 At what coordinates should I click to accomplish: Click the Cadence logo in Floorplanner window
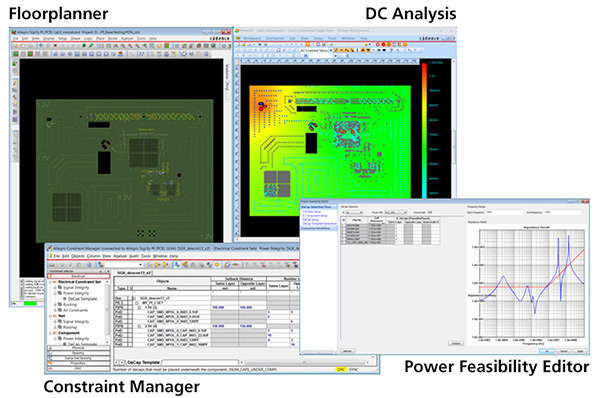click(220, 38)
